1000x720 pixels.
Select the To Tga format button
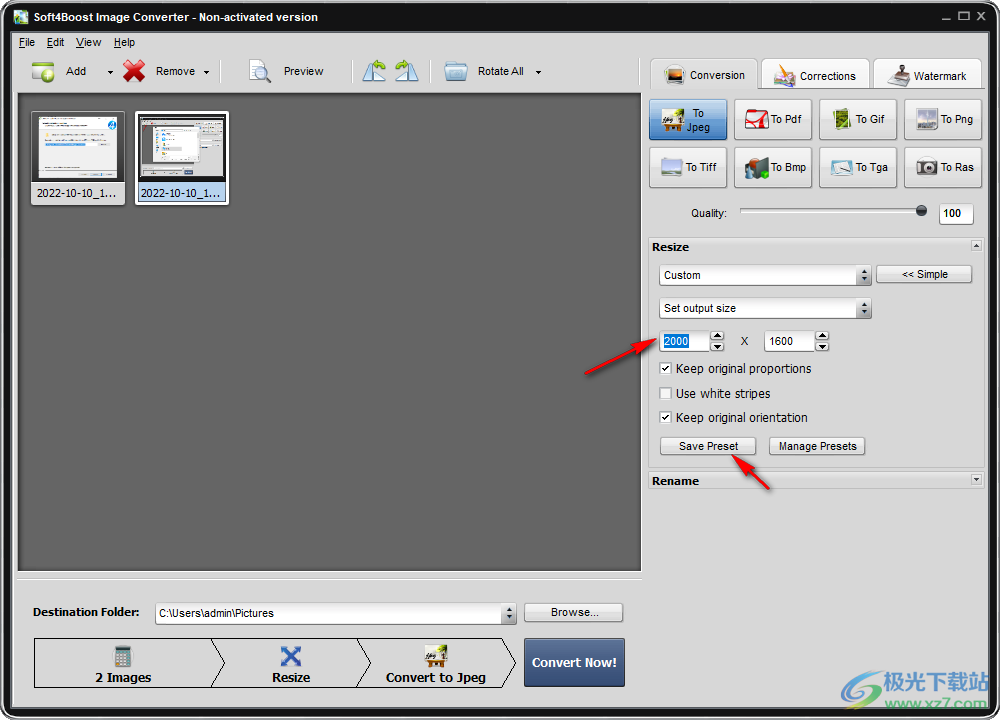pyautogui.click(x=858, y=167)
